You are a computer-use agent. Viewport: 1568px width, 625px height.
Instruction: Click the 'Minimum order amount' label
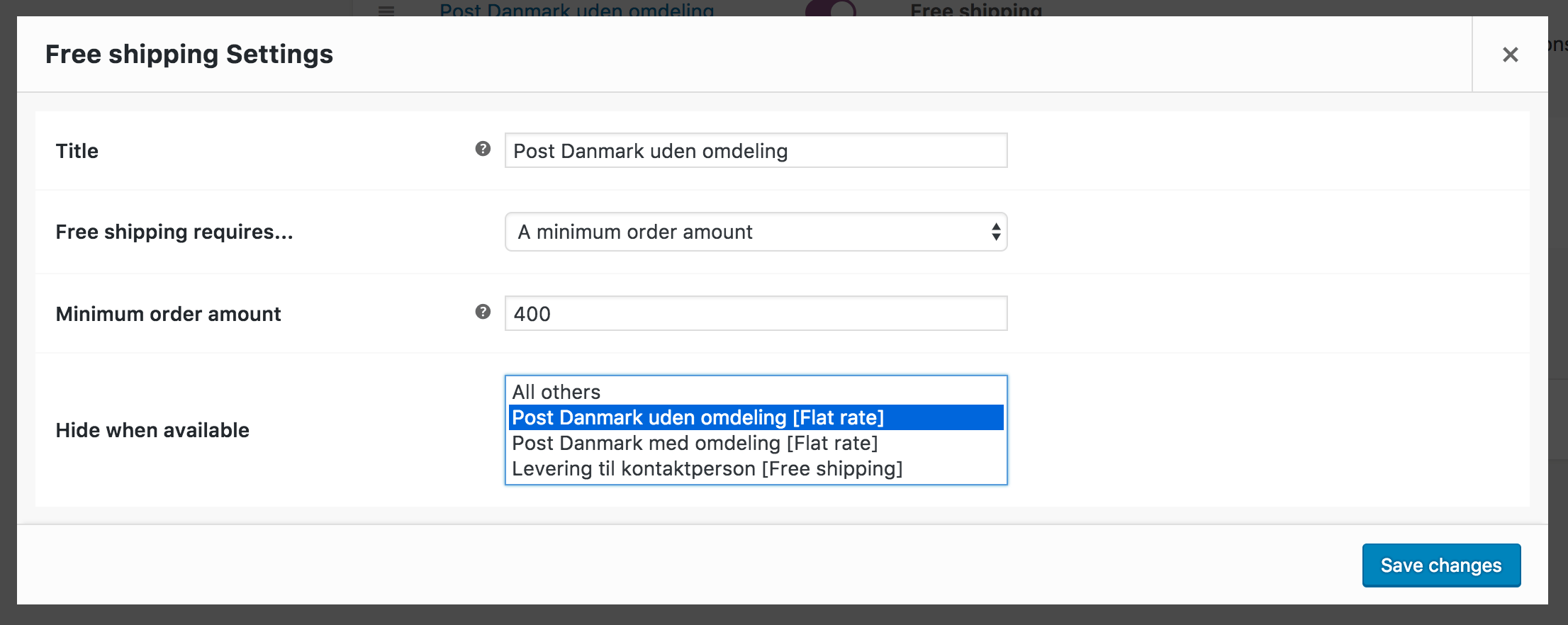pyautogui.click(x=169, y=314)
